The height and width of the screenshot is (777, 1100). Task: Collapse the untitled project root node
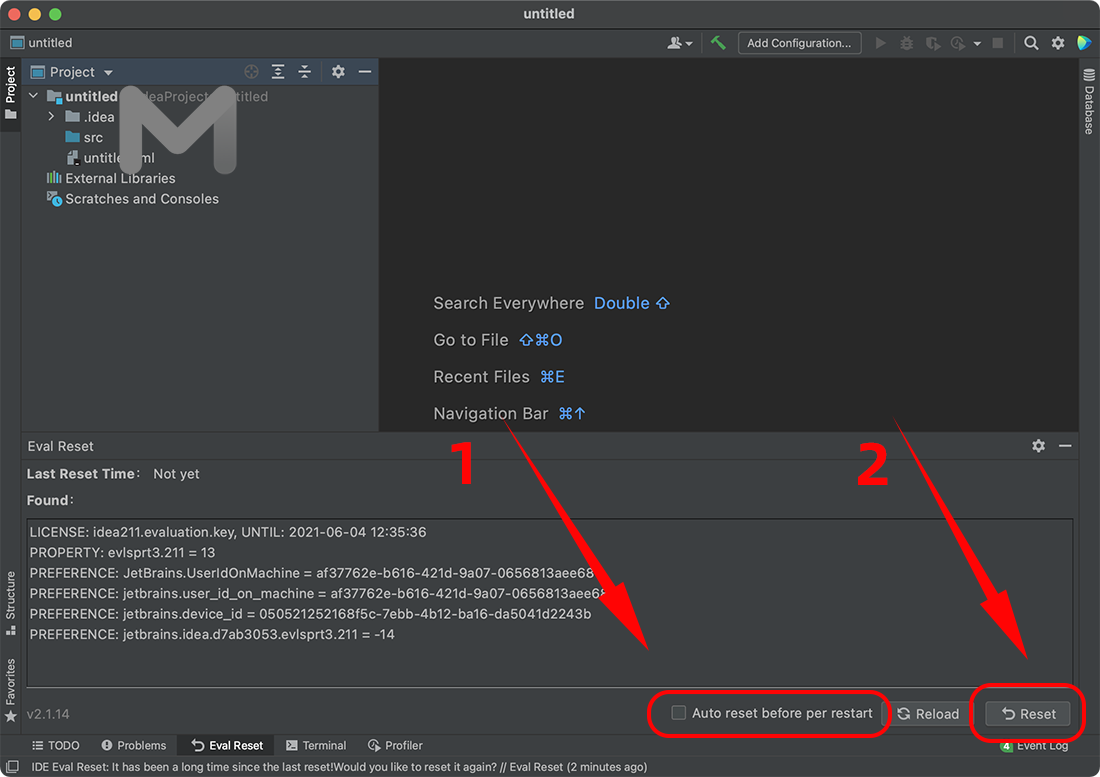tap(33, 95)
